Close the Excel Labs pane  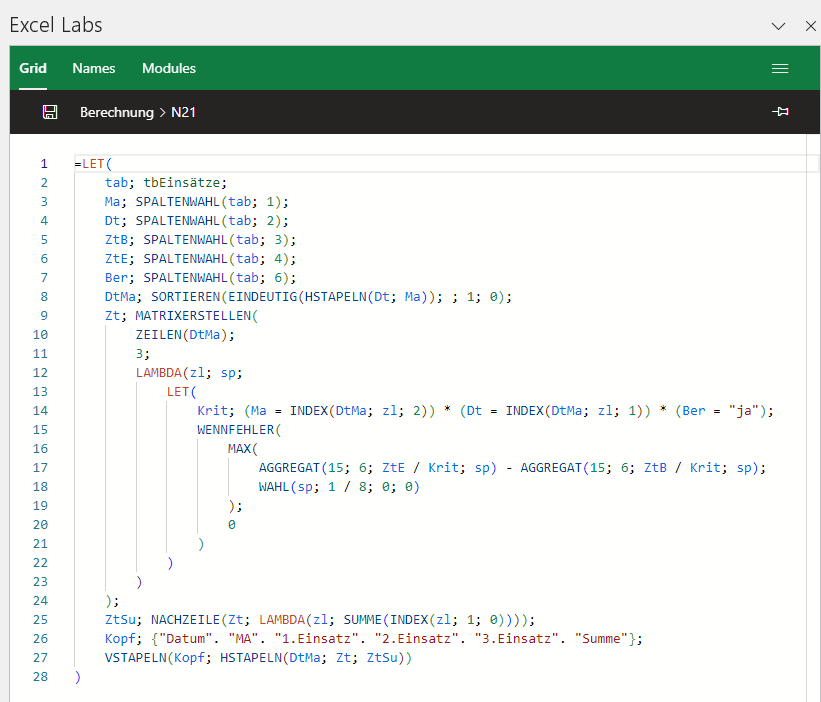811,26
